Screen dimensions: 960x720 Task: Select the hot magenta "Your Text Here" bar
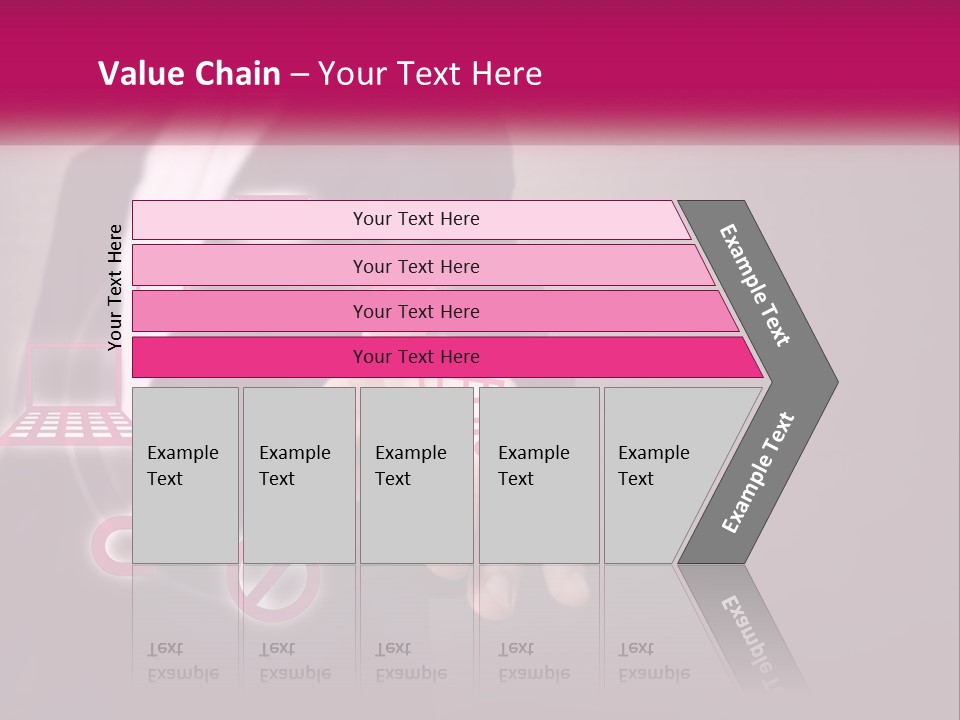click(415, 357)
